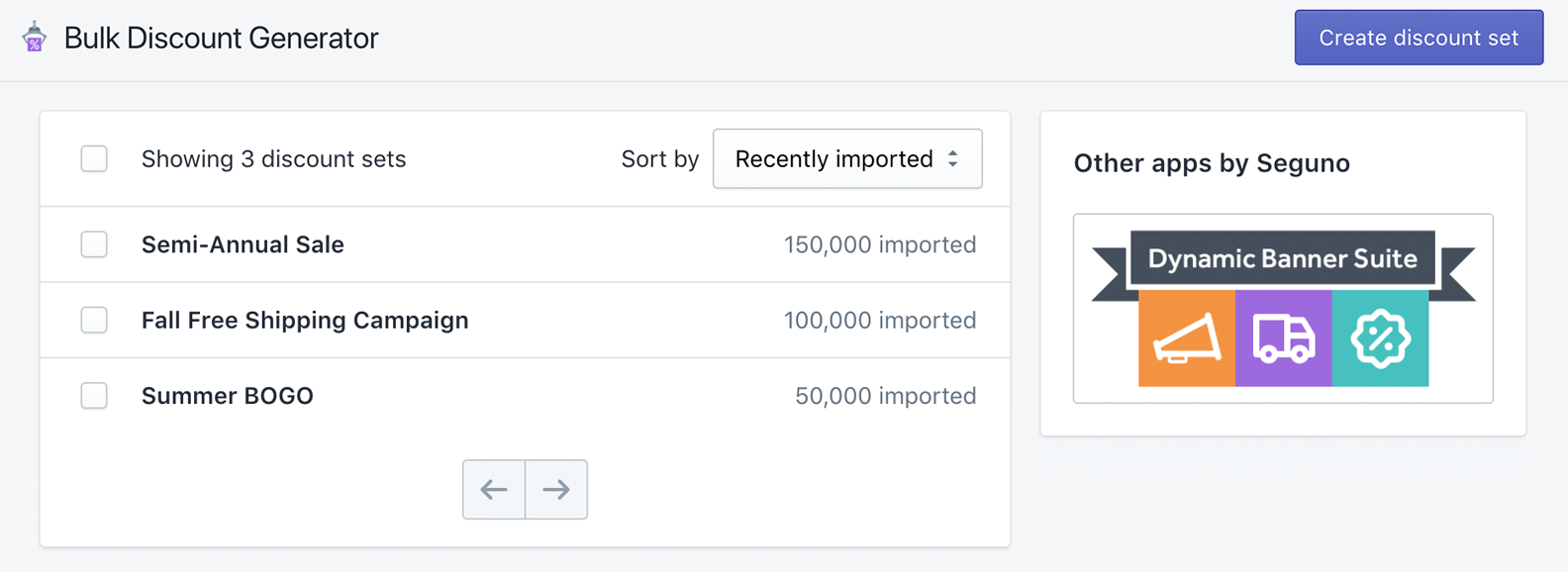1568x572 pixels.
Task: Click the 150,000 imported count
Action: tap(880, 244)
